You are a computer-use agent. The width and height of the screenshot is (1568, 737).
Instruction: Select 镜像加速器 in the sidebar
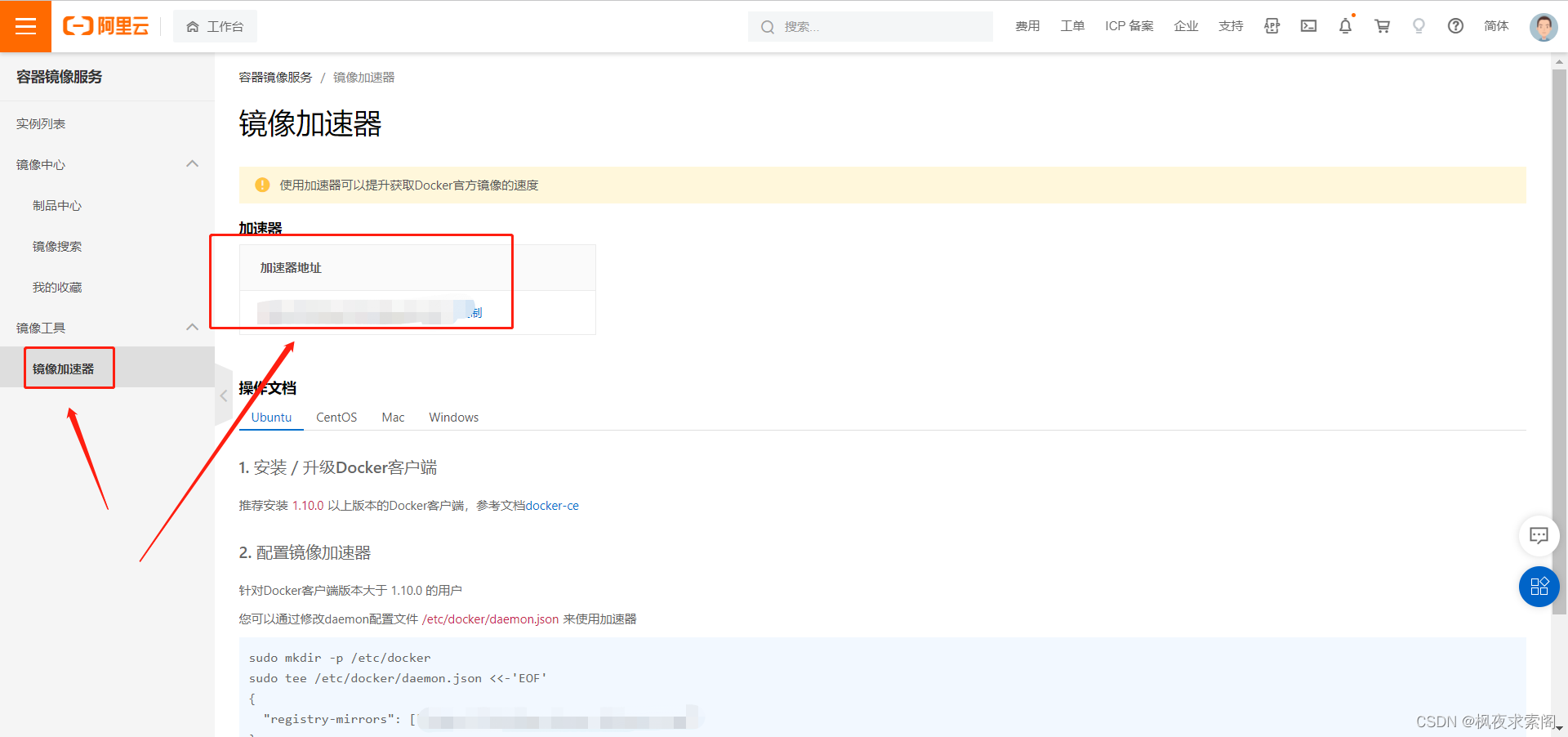pyautogui.click(x=64, y=368)
